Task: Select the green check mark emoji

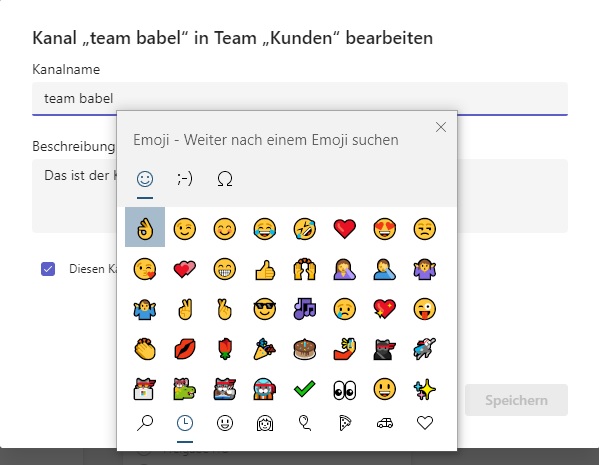Action: (305, 389)
